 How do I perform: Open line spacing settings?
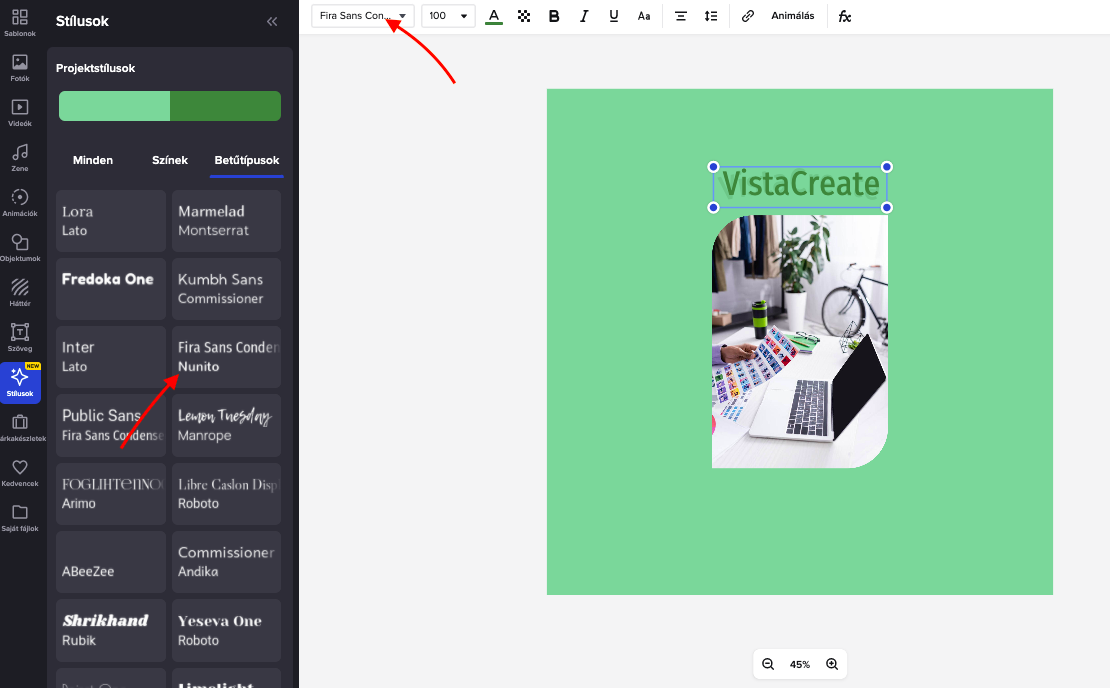(711, 16)
